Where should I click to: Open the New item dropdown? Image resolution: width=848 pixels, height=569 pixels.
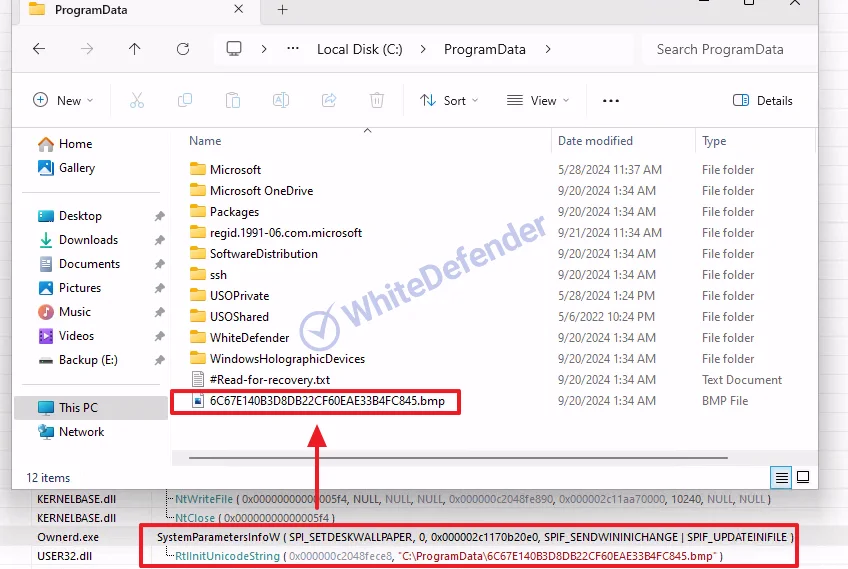click(63, 100)
